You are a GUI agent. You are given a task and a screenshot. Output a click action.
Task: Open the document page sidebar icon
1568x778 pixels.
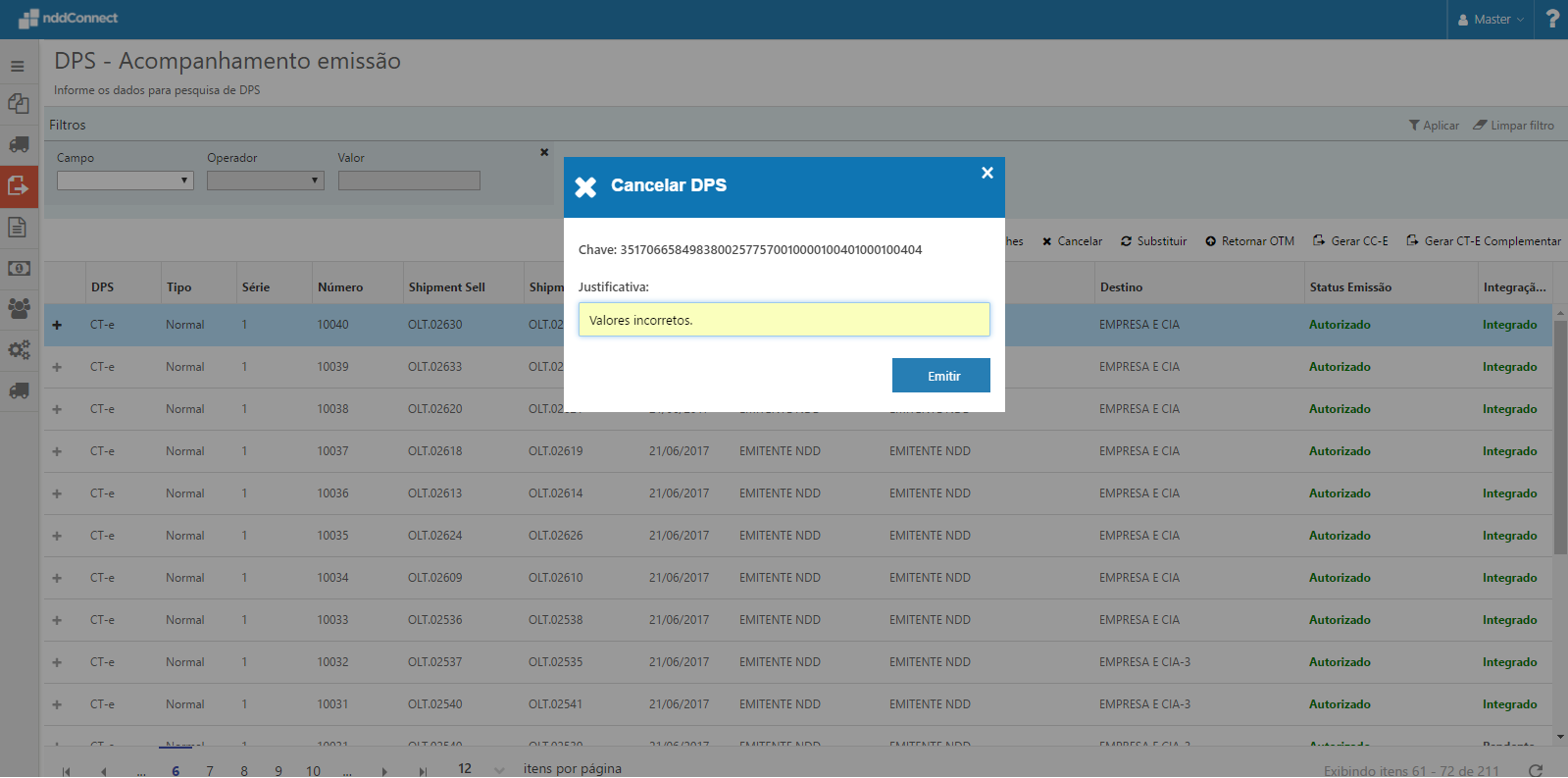tap(18, 228)
